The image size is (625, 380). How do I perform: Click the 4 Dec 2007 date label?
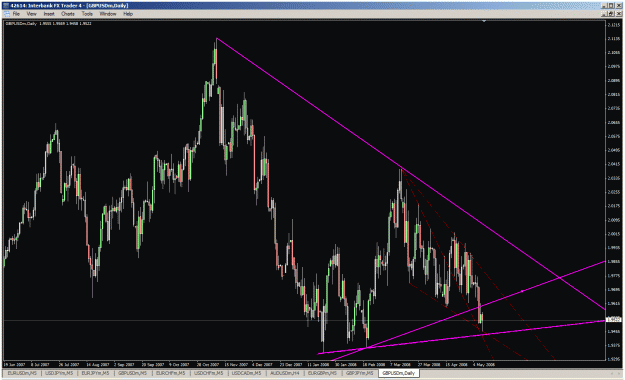(x=262, y=364)
